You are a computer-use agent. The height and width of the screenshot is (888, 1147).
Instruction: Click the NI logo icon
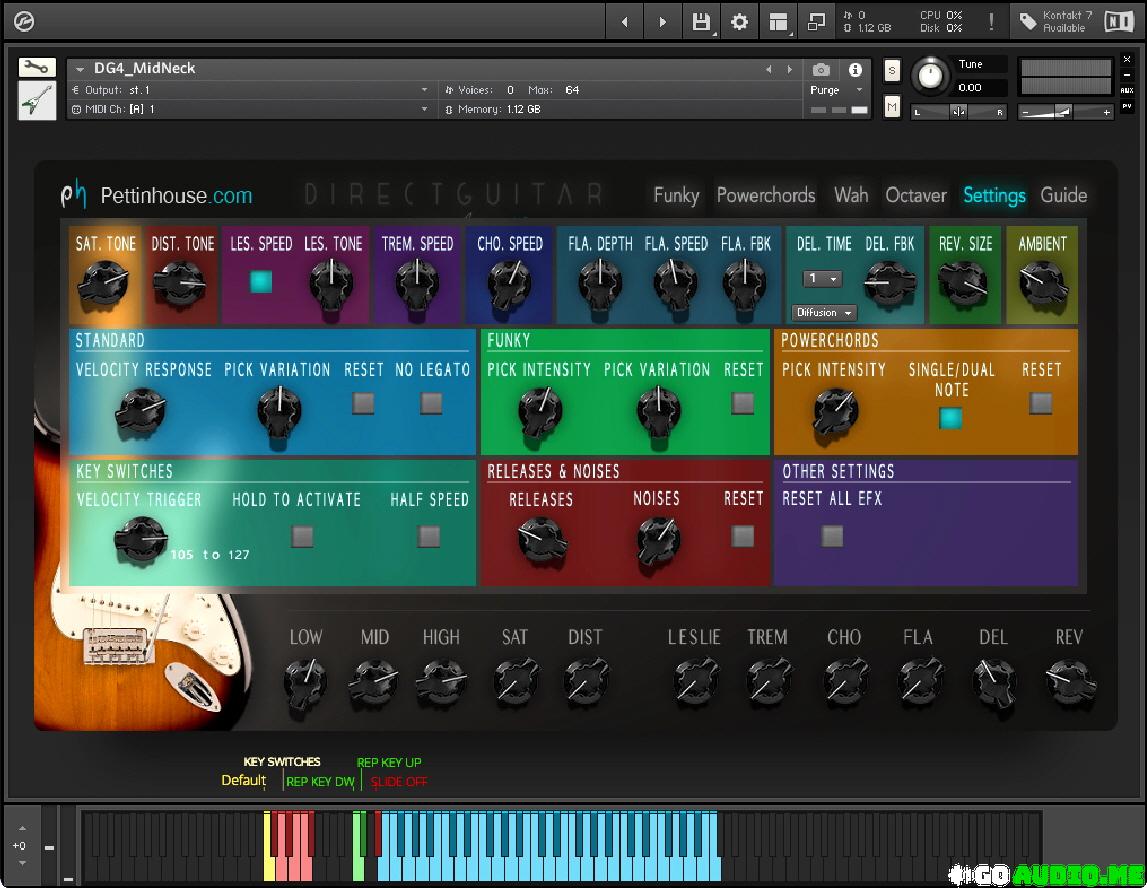pos(1119,22)
